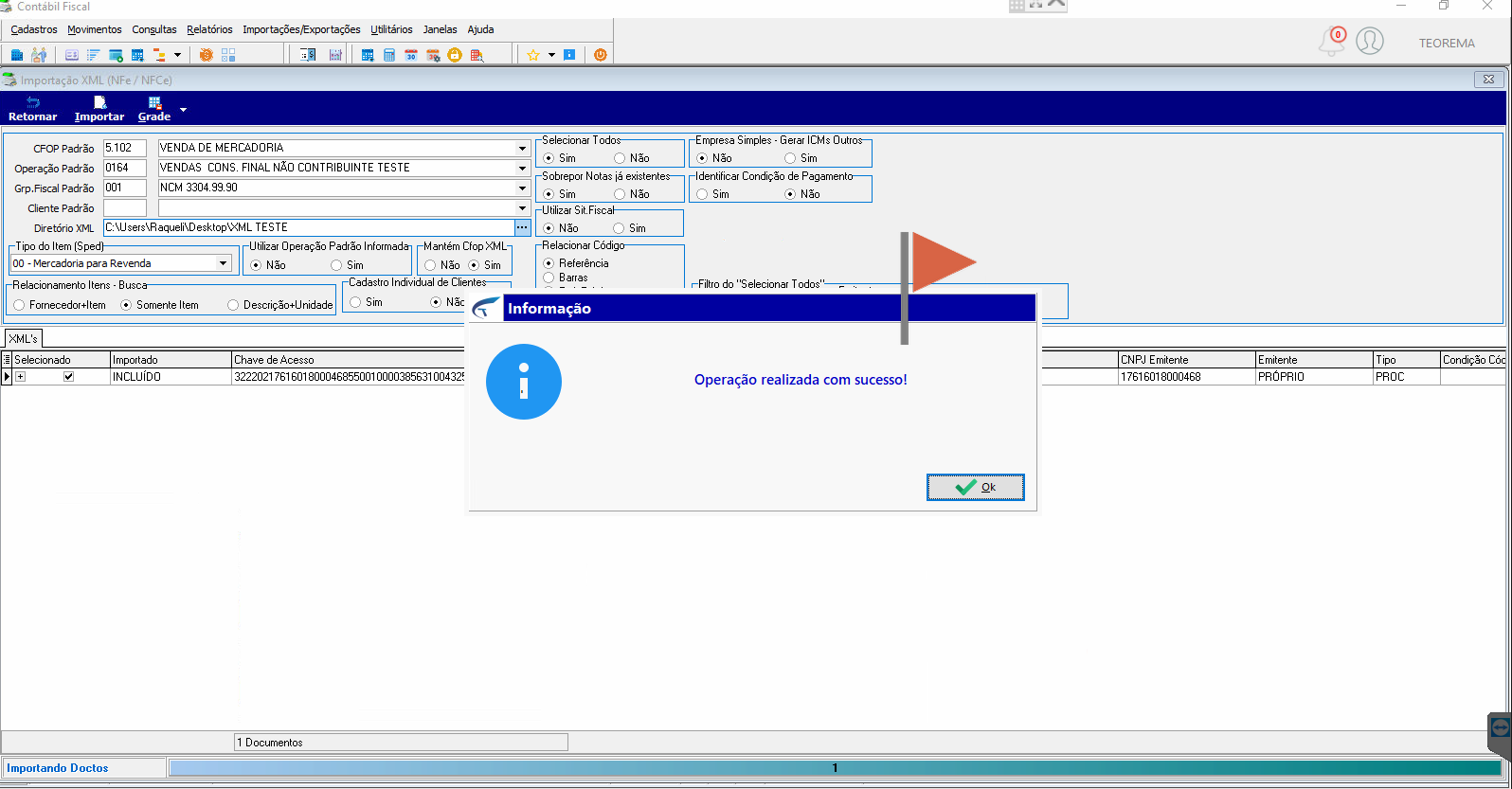The image size is (1512, 789).
Task: Open the notifications bell icon
Action: [x=1332, y=42]
